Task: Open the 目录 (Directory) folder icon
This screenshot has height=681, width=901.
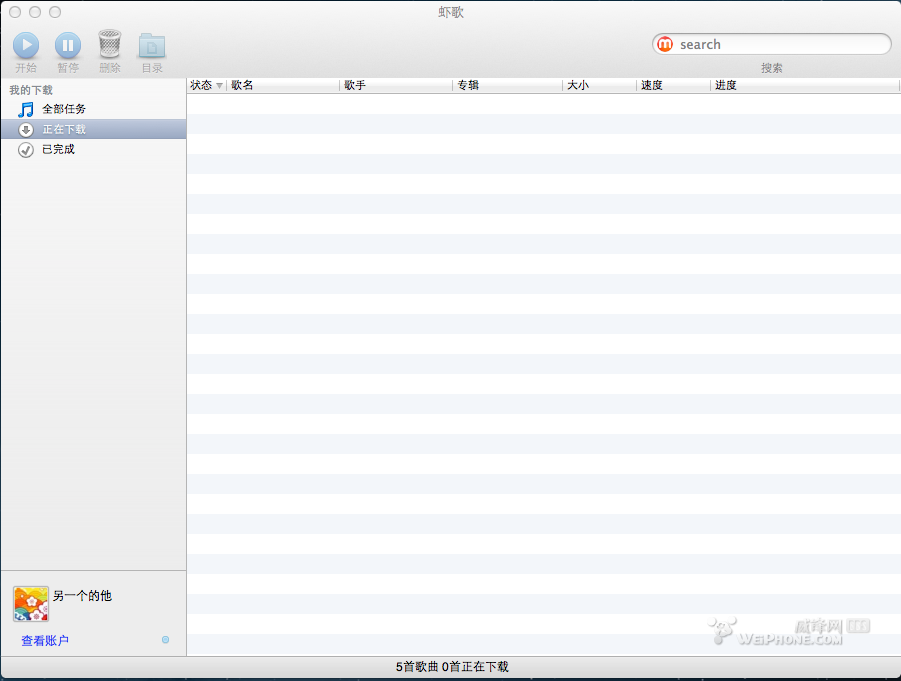Action: click(x=151, y=45)
